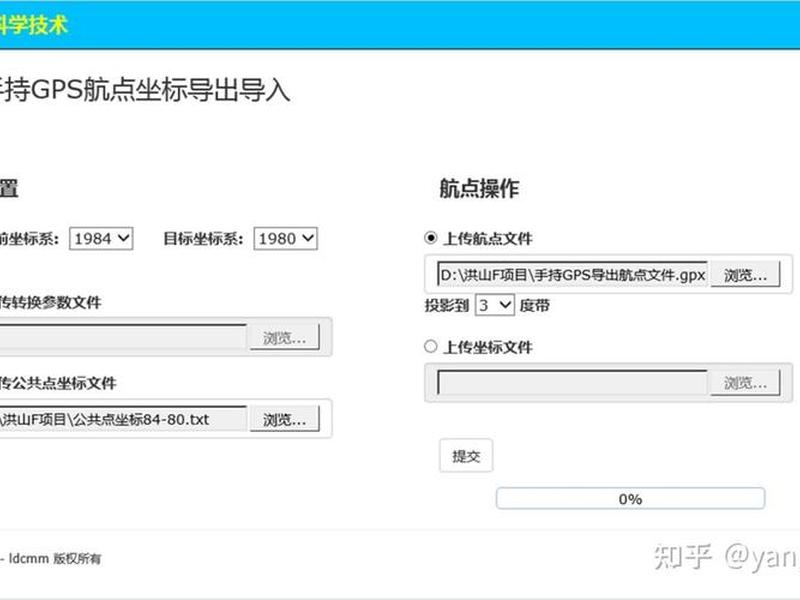Click the empty conversion parameter file field

coord(122,337)
